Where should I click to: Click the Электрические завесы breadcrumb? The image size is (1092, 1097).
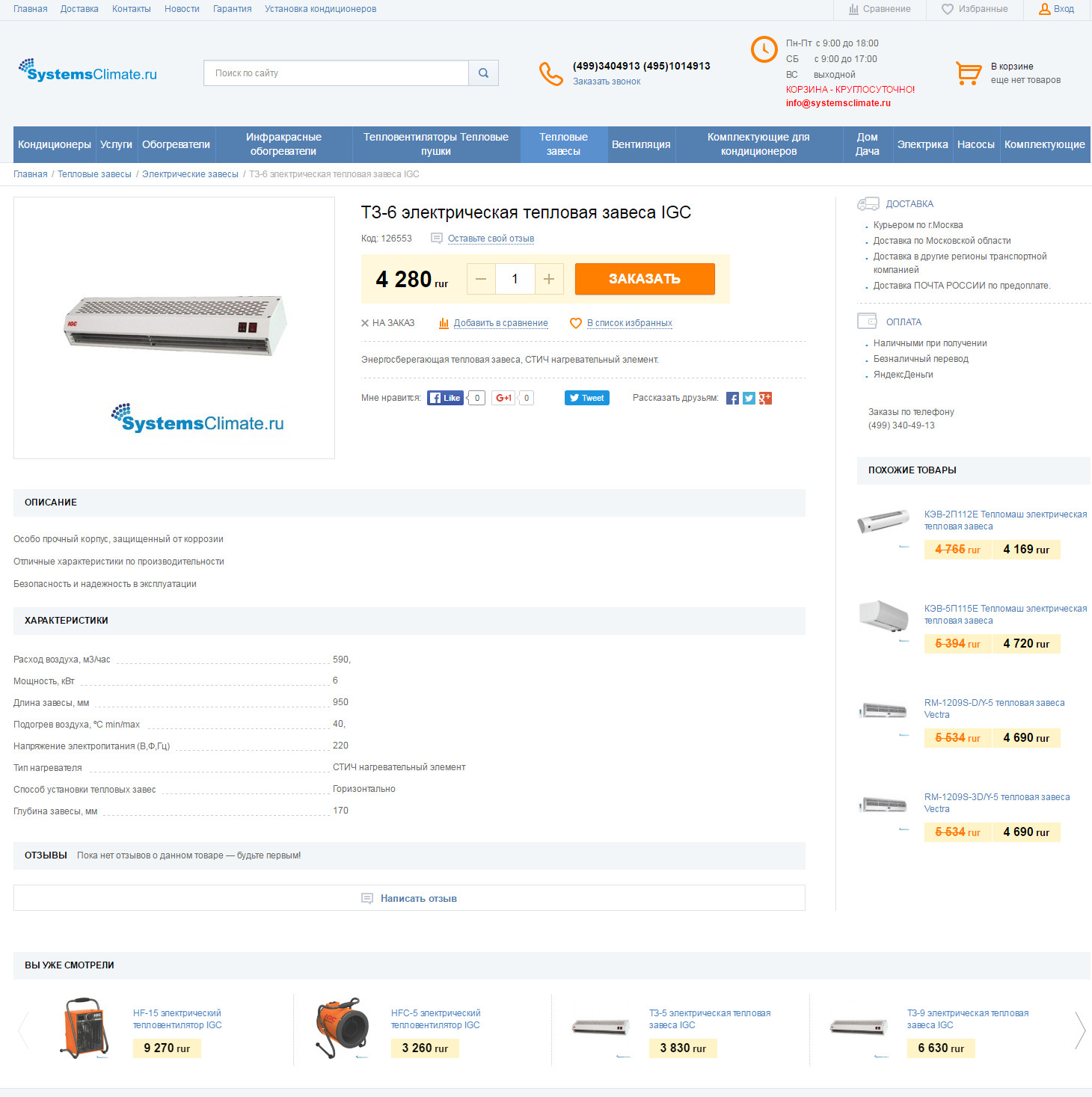coord(190,174)
